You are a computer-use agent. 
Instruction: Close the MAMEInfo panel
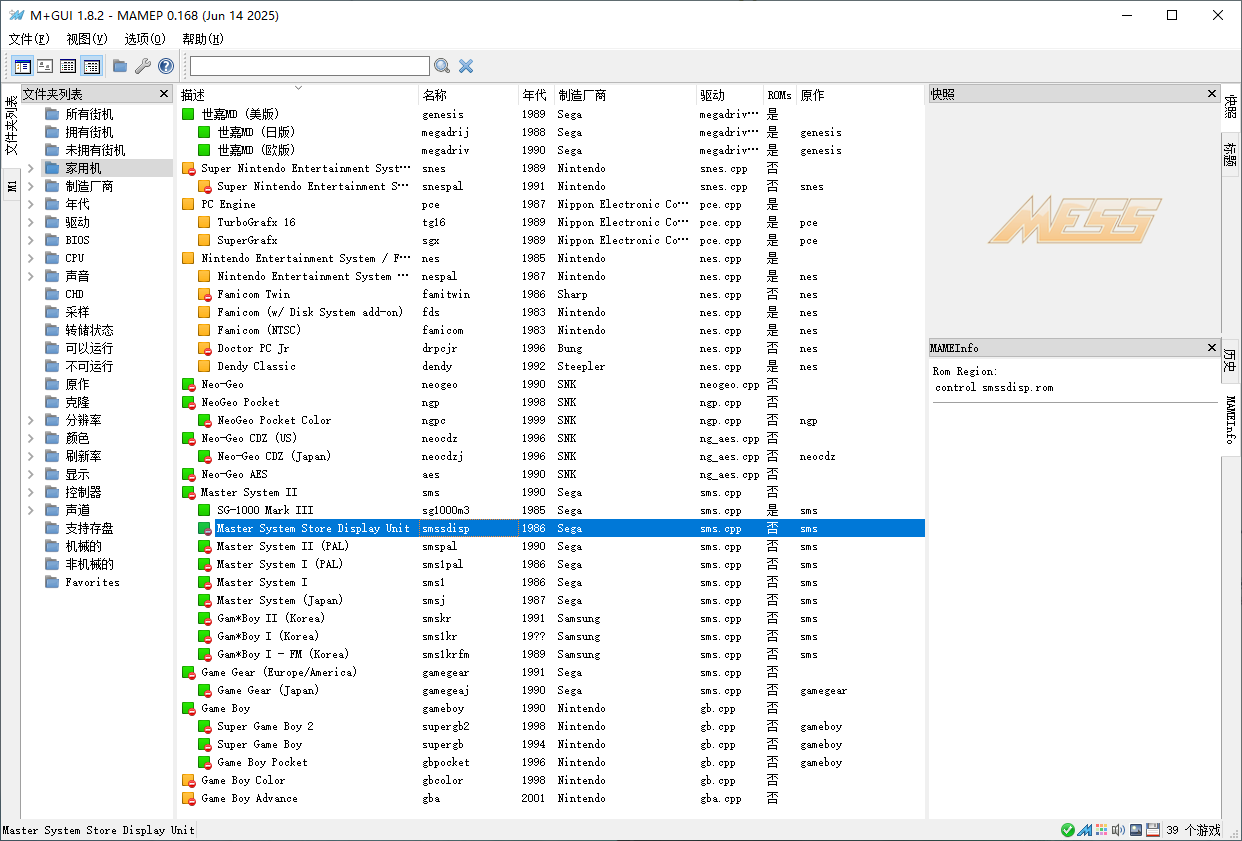[x=1211, y=348]
